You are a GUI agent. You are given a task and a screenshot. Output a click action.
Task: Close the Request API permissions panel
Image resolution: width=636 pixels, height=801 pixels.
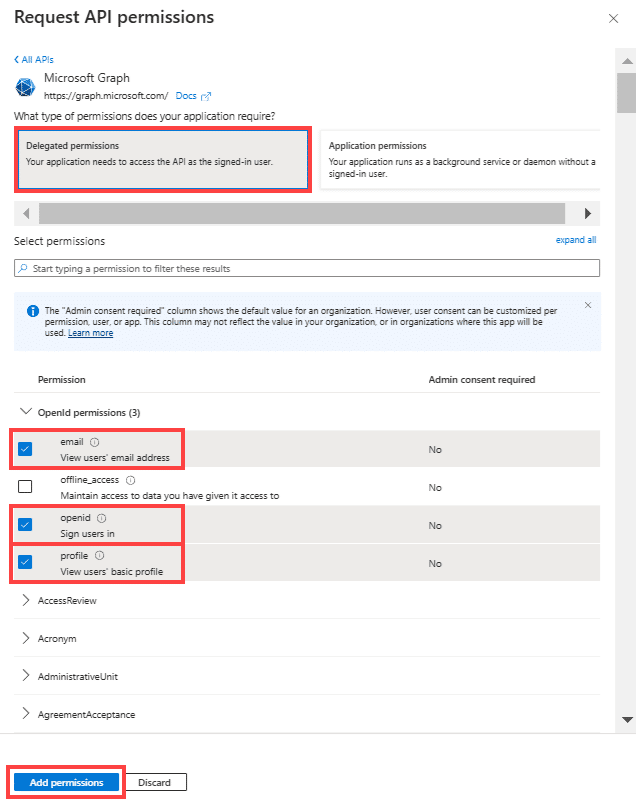[x=613, y=18]
